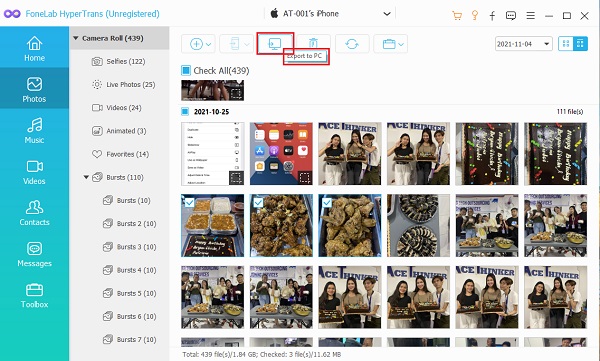
Task: Open the add plus button dropdown arrow
Action: pos(209,44)
